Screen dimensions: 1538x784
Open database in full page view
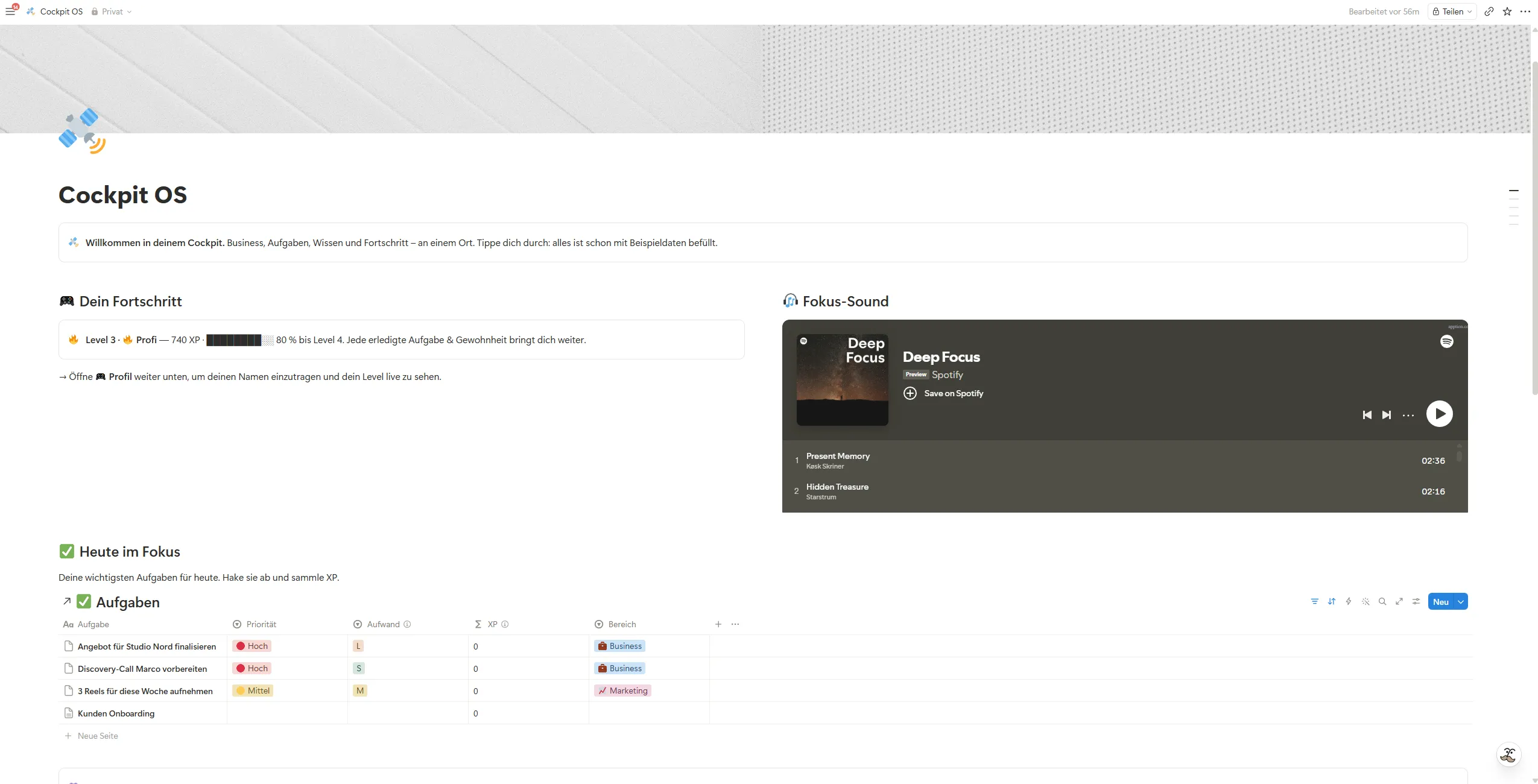point(1399,601)
